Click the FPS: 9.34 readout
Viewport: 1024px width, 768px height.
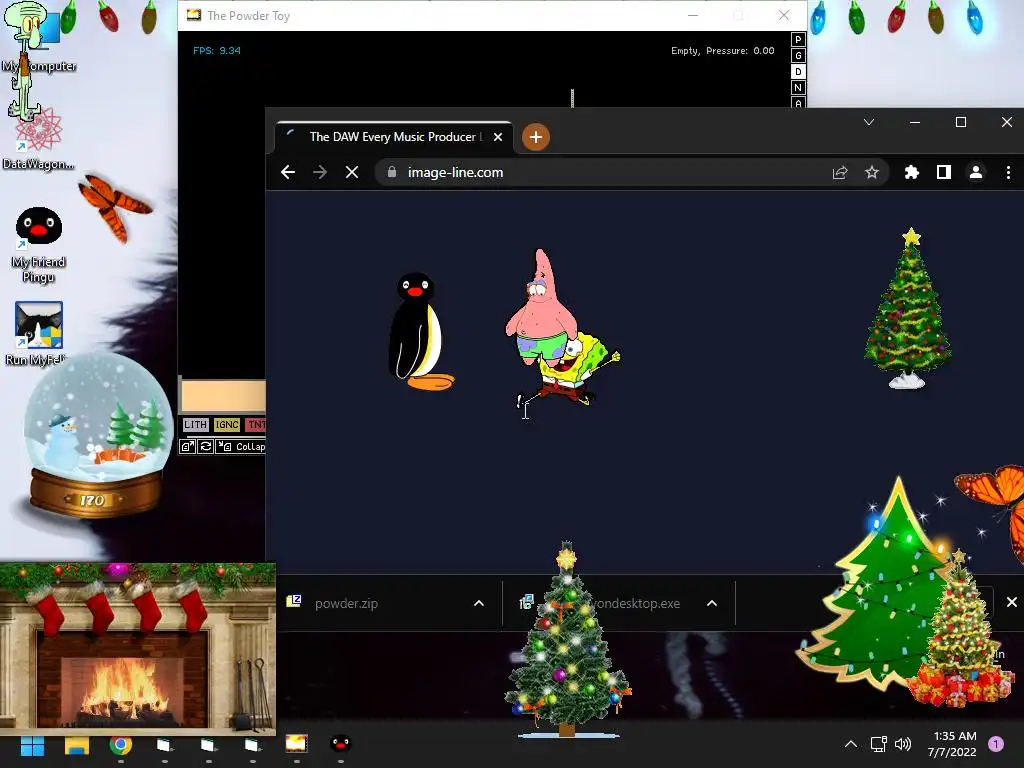coord(217,50)
